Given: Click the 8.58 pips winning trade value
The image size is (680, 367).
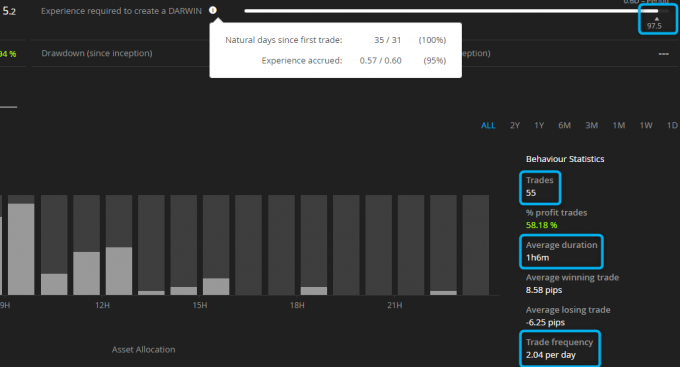Looking at the screenshot, I should coord(544,290).
